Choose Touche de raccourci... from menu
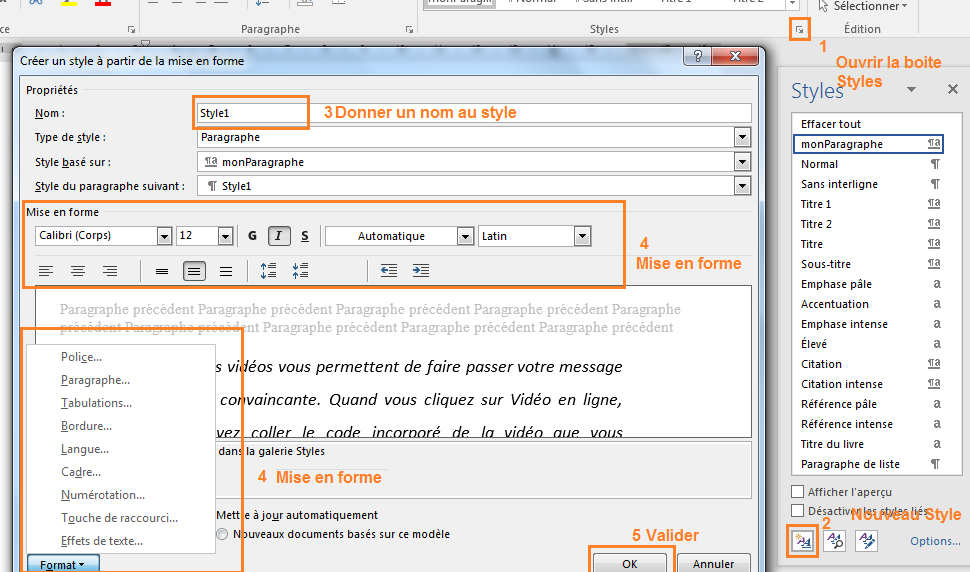 tap(119, 518)
